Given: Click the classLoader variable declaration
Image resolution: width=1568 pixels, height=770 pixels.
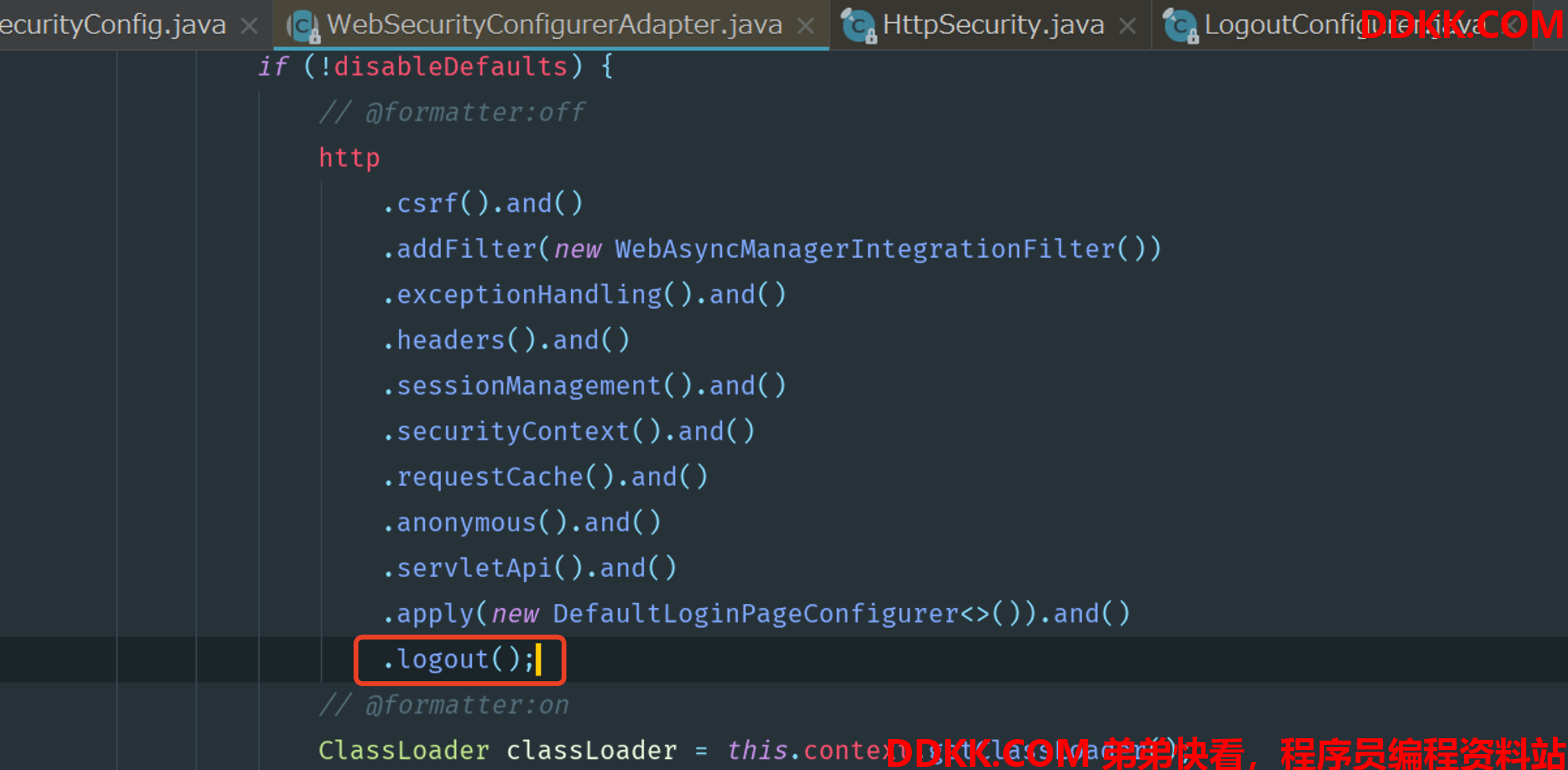Looking at the screenshot, I should point(591,750).
